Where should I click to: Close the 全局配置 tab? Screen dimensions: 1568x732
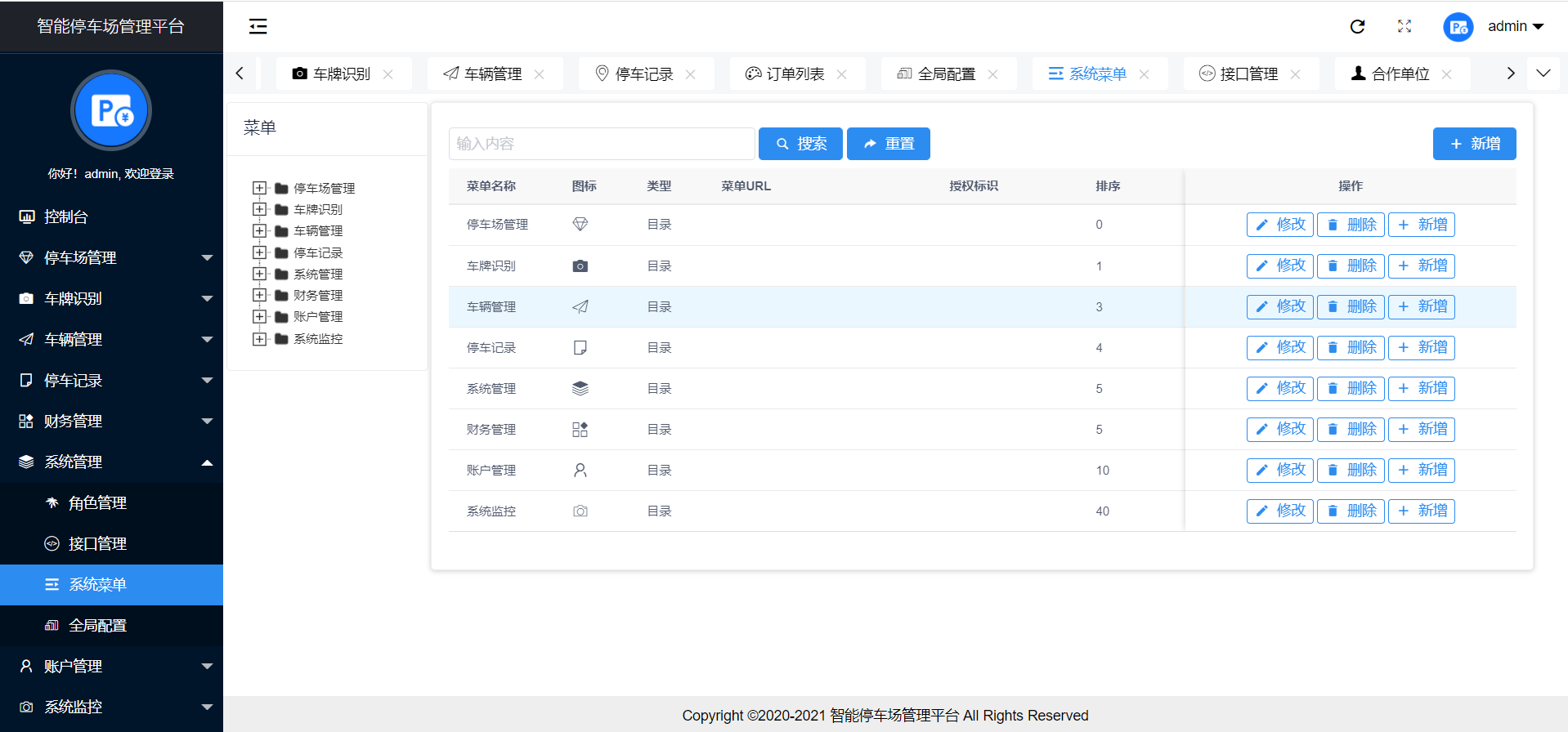click(x=992, y=74)
